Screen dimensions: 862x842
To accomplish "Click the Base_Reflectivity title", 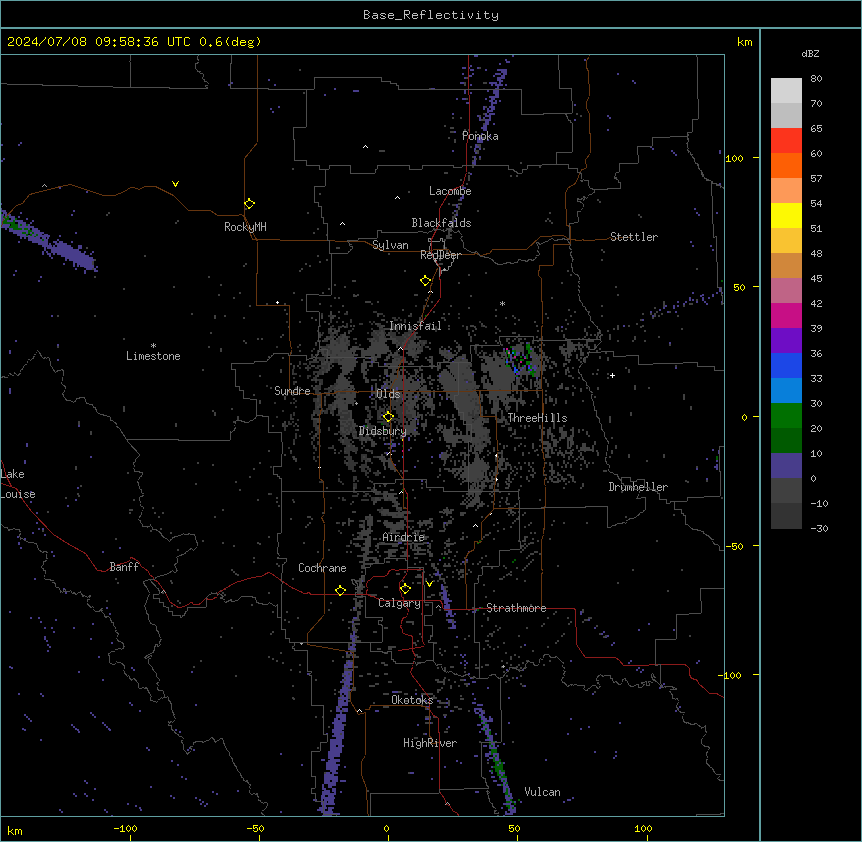I will (431, 15).
